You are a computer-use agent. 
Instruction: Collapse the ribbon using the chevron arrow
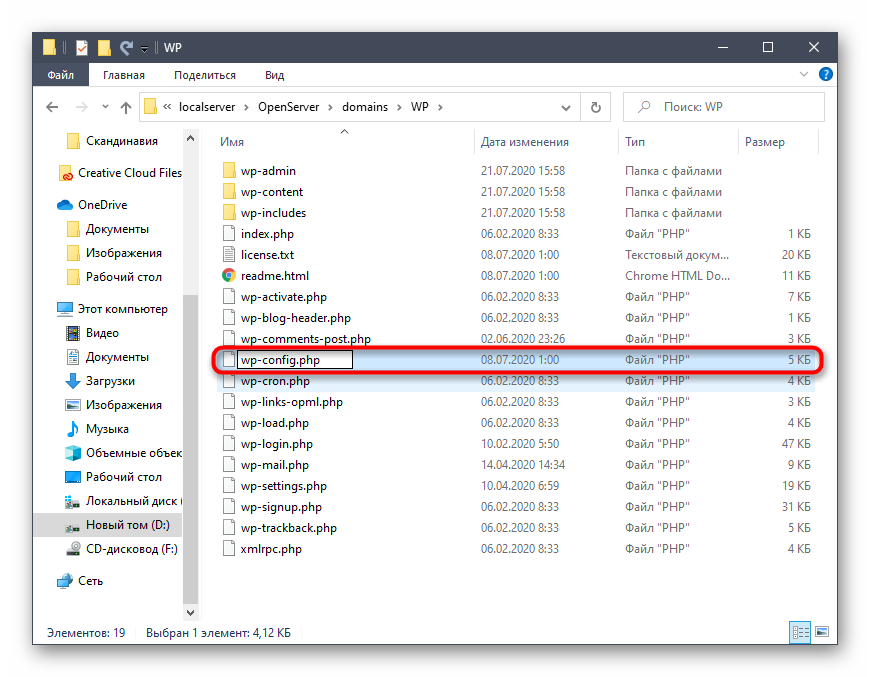pos(804,74)
